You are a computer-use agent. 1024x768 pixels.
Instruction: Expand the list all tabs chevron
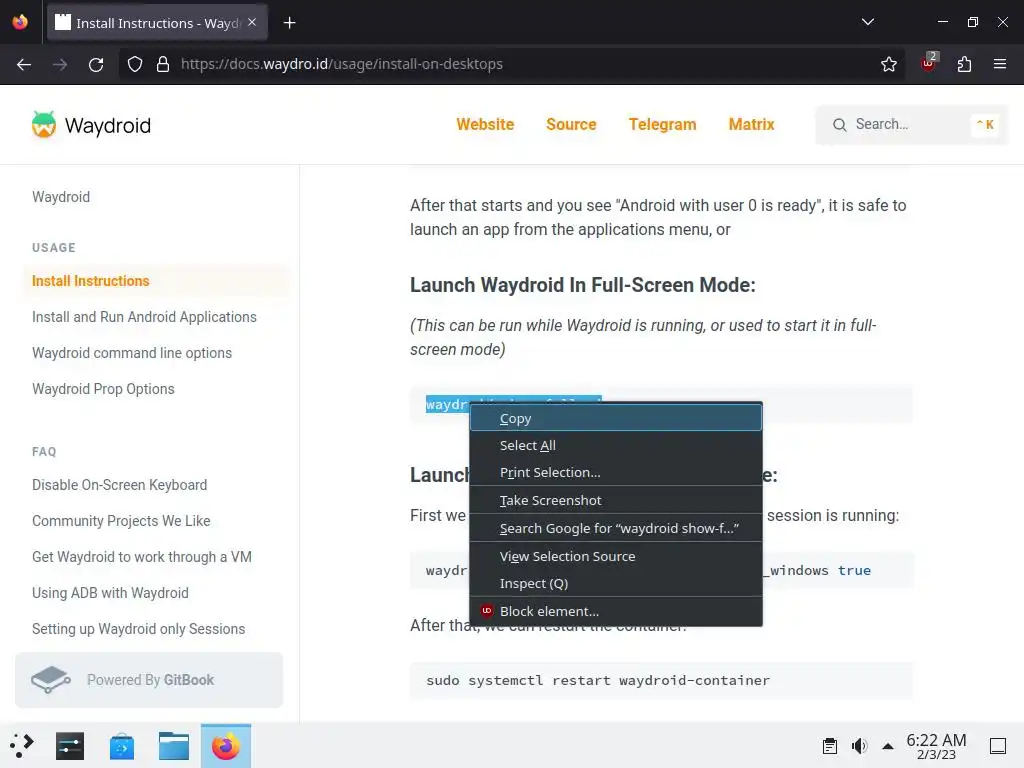pos(867,22)
